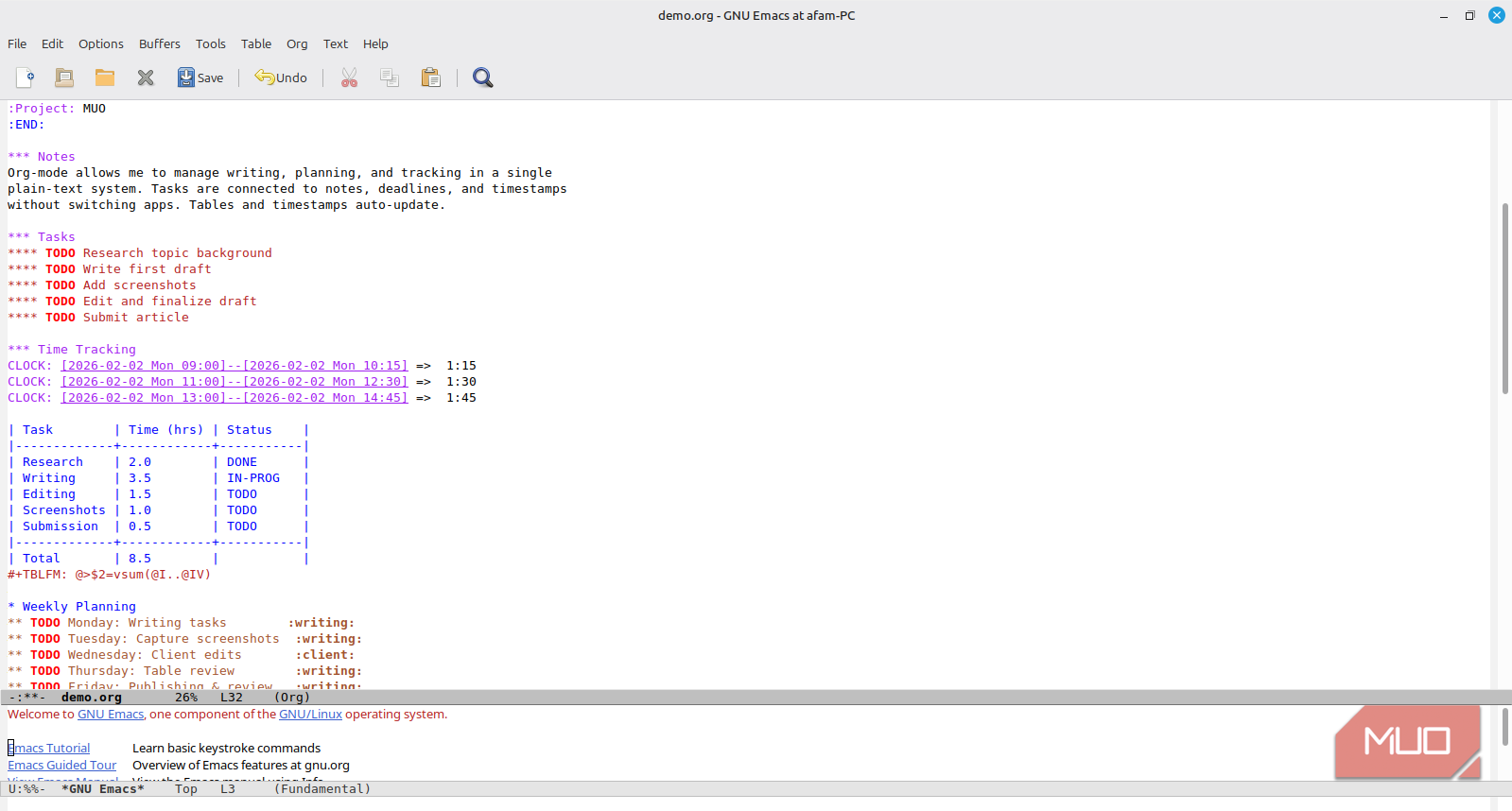Toggle TODO on Wednesday: Client edits
Viewport: 1512px width, 811px height.
45,655
